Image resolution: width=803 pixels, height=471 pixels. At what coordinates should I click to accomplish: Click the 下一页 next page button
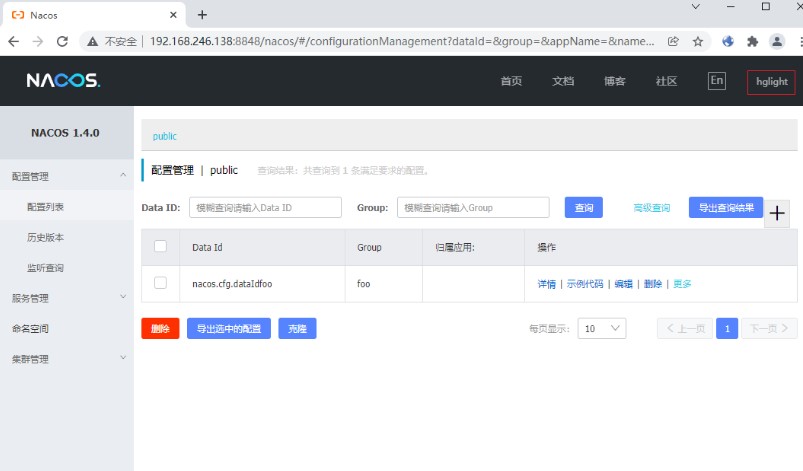[769, 329]
